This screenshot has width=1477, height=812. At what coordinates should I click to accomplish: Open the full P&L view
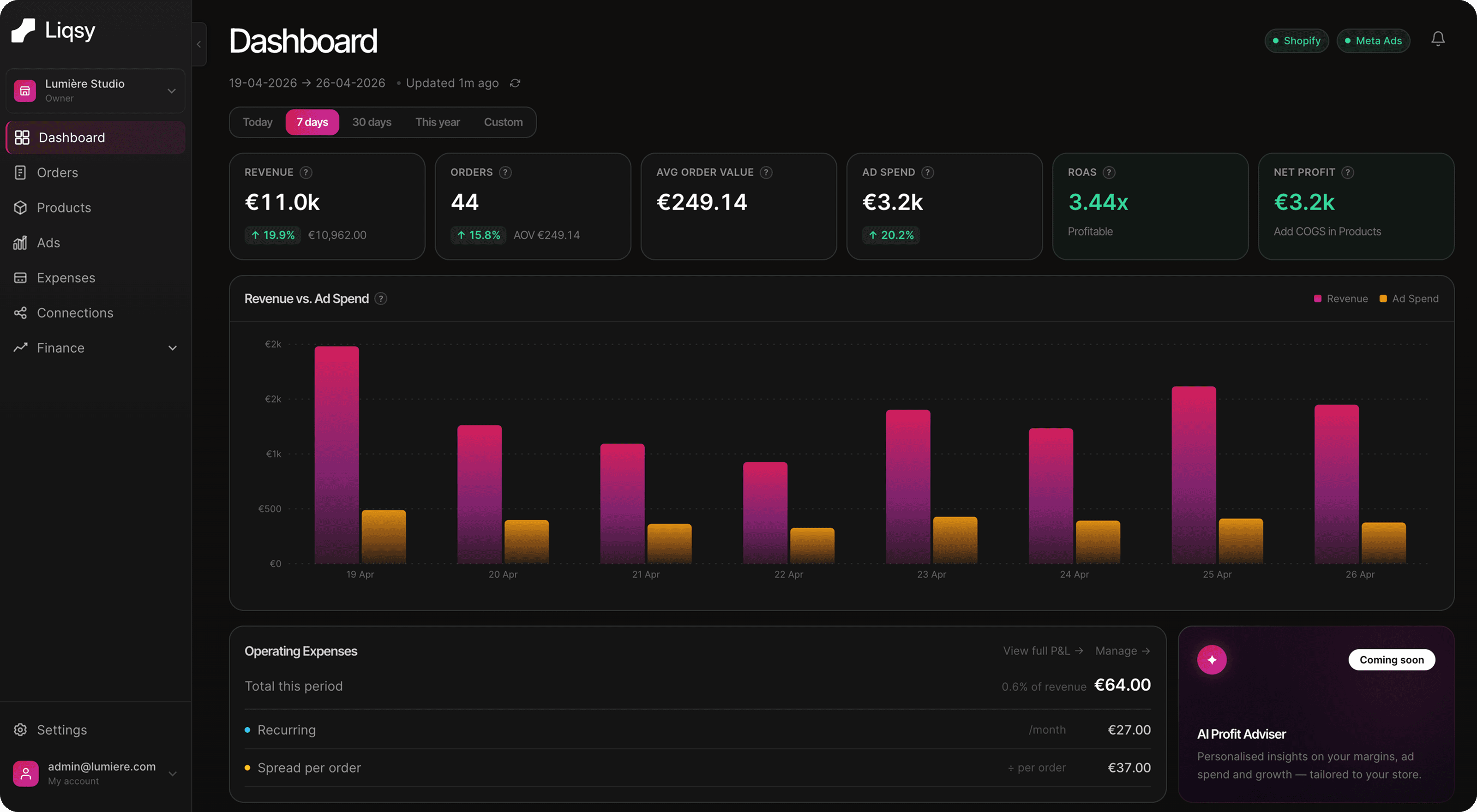pyautogui.click(x=1042, y=651)
